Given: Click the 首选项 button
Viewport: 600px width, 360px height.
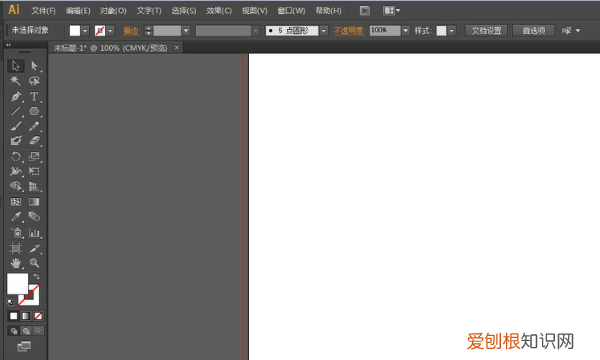Looking at the screenshot, I should click(534, 31).
